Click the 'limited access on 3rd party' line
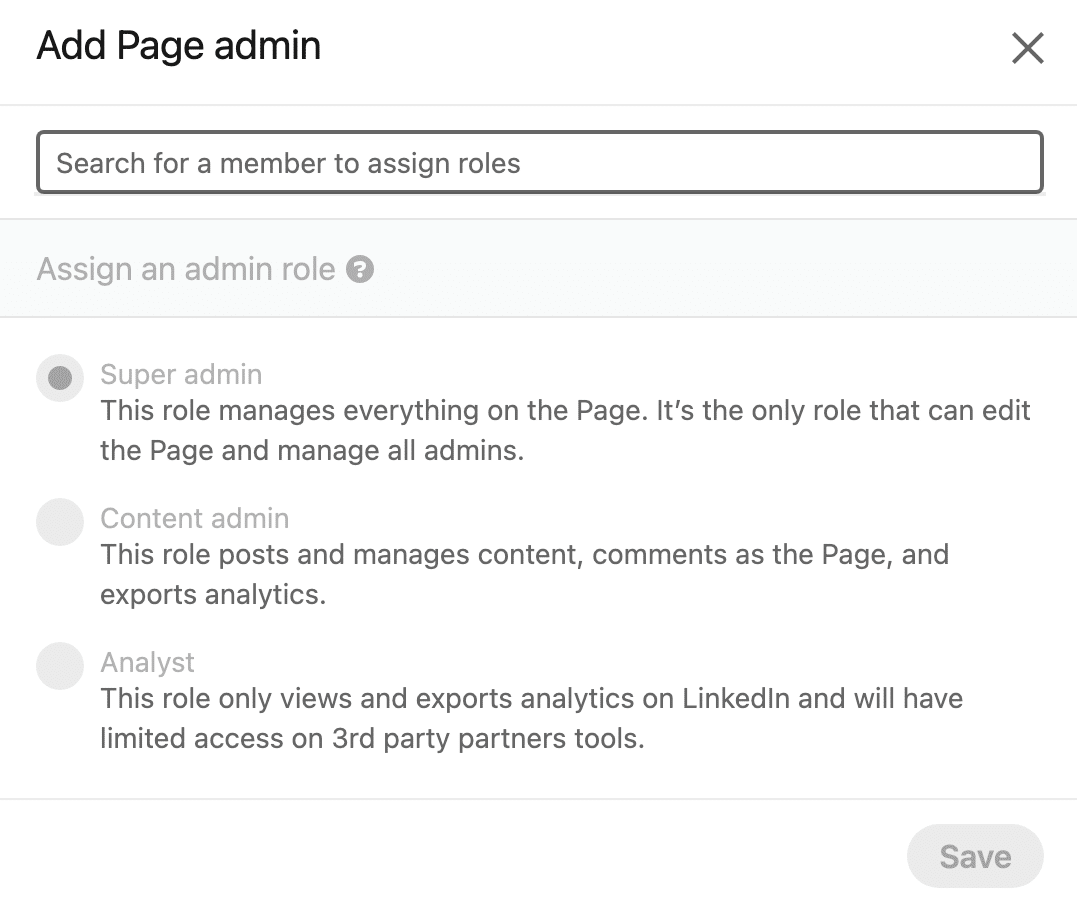This screenshot has width=1077, height=900. pyautogui.click(x=371, y=738)
